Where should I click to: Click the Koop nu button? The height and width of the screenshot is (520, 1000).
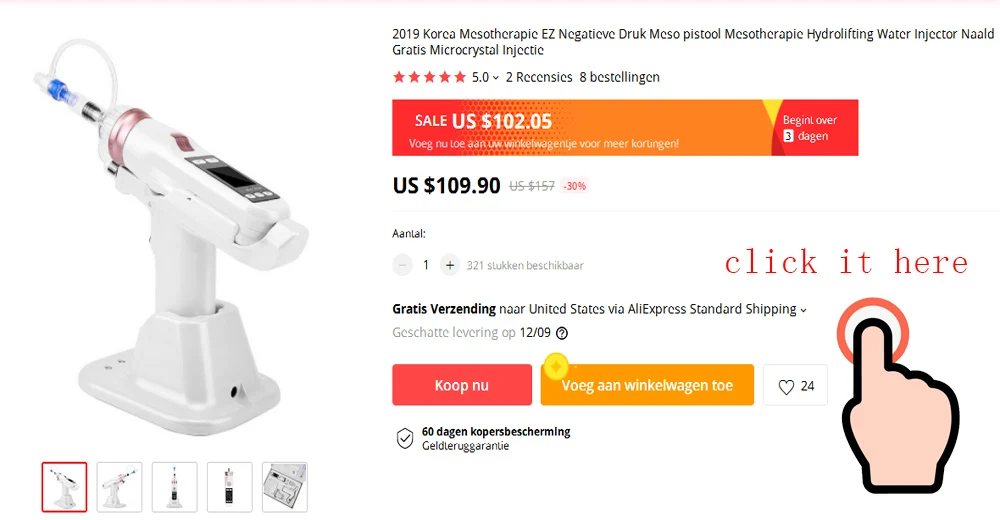point(462,385)
